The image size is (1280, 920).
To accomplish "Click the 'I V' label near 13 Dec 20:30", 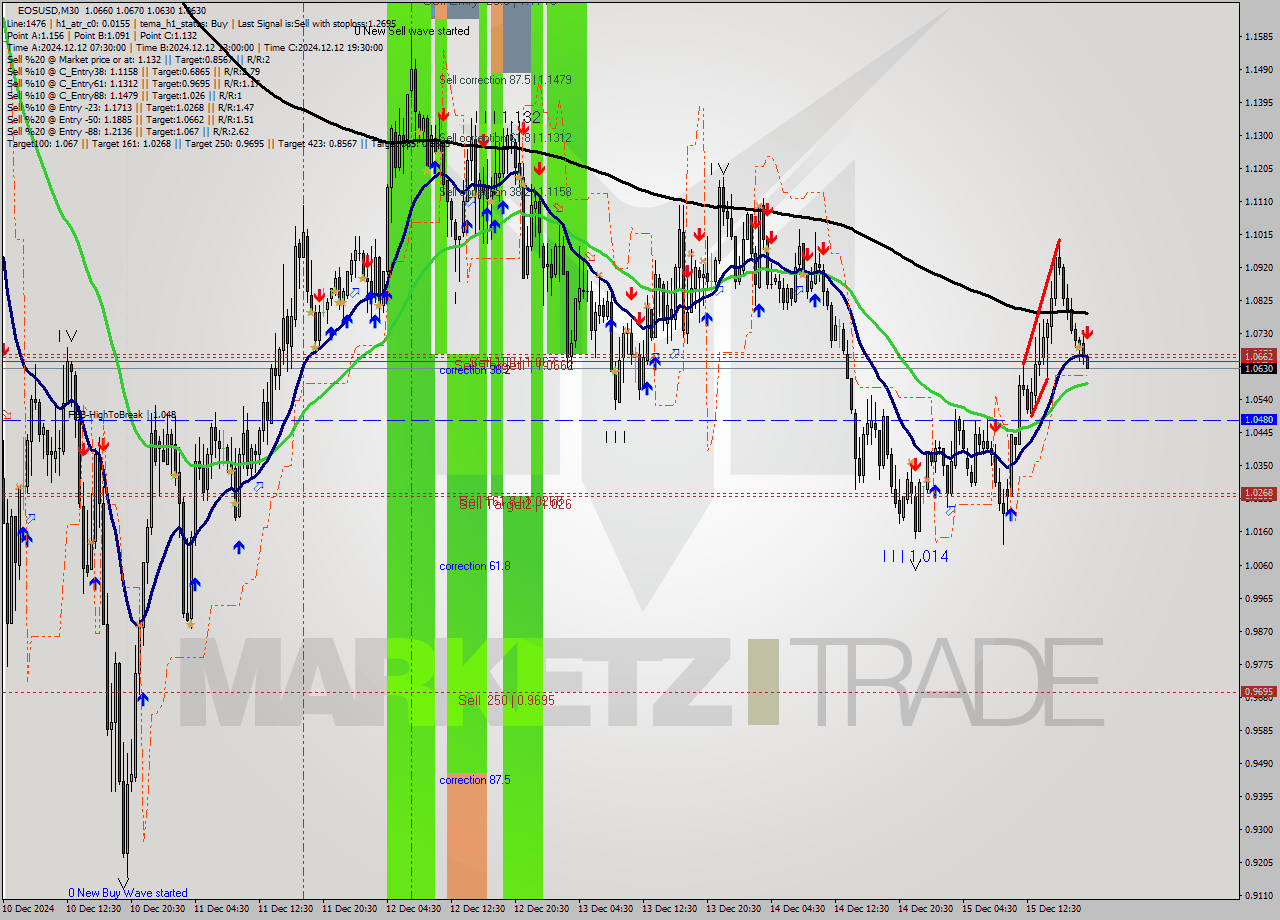I will click(719, 169).
